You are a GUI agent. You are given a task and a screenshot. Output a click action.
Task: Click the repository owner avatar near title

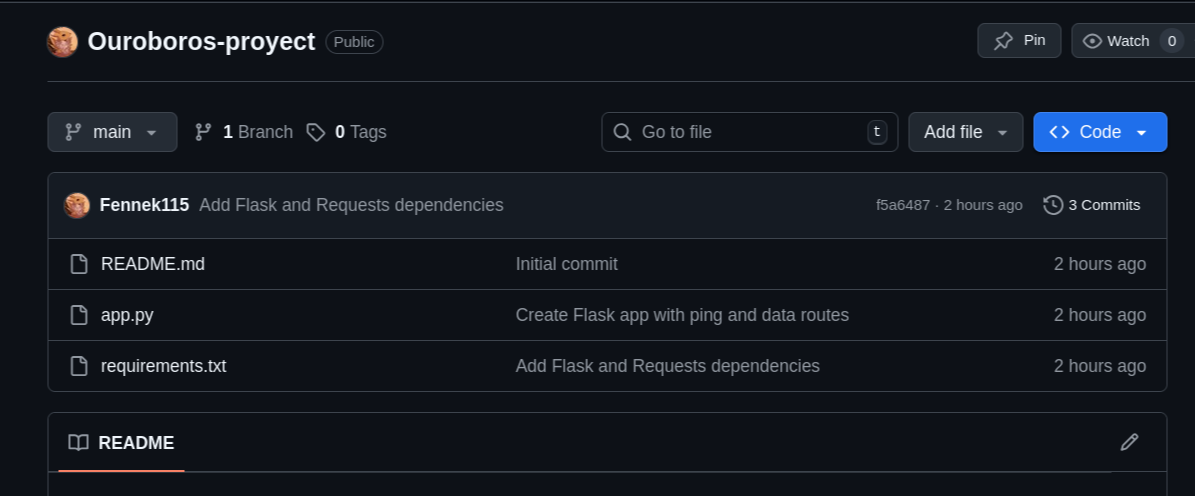[x=63, y=42]
